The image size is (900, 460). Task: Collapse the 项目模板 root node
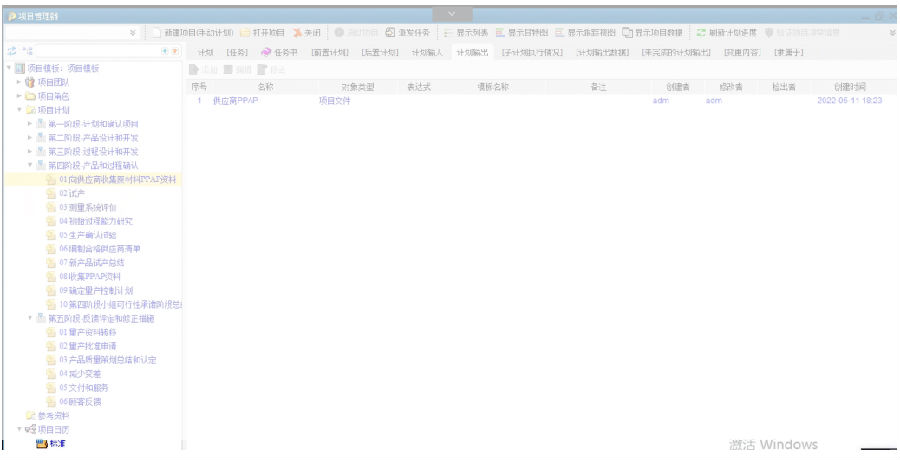click(9, 68)
